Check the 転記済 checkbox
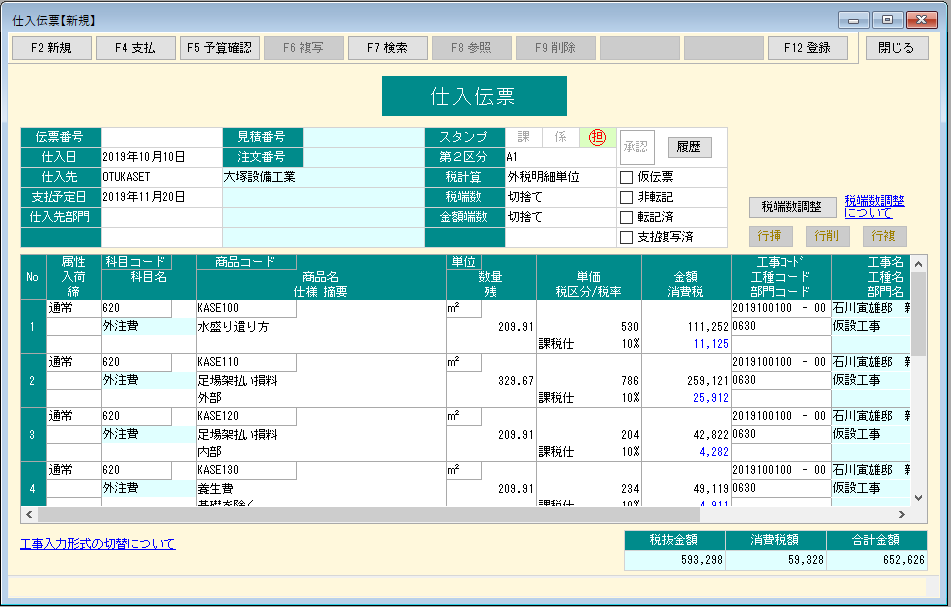This screenshot has height=607, width=951. [627, 217]
